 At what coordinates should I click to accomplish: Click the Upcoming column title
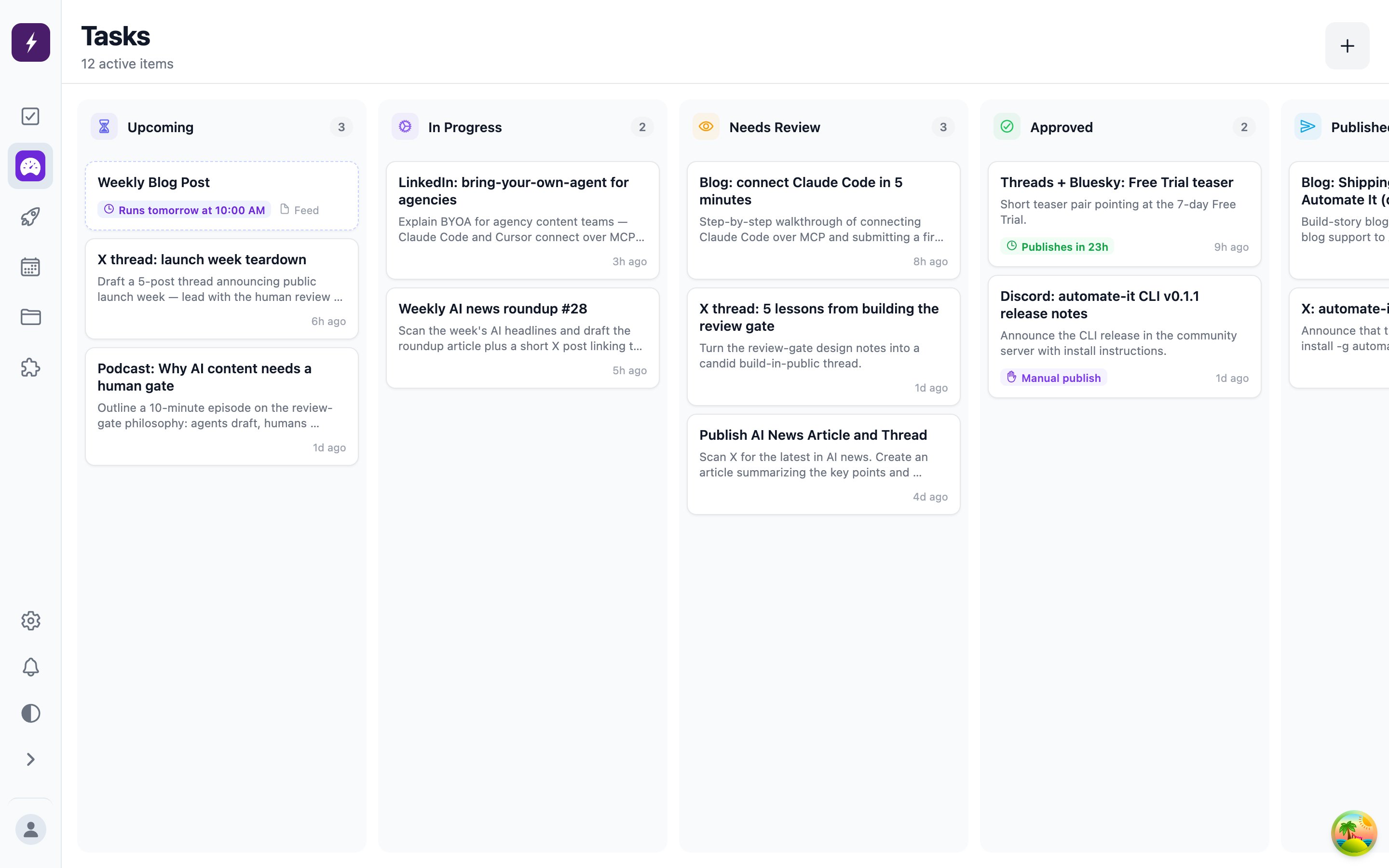point(160,127)
